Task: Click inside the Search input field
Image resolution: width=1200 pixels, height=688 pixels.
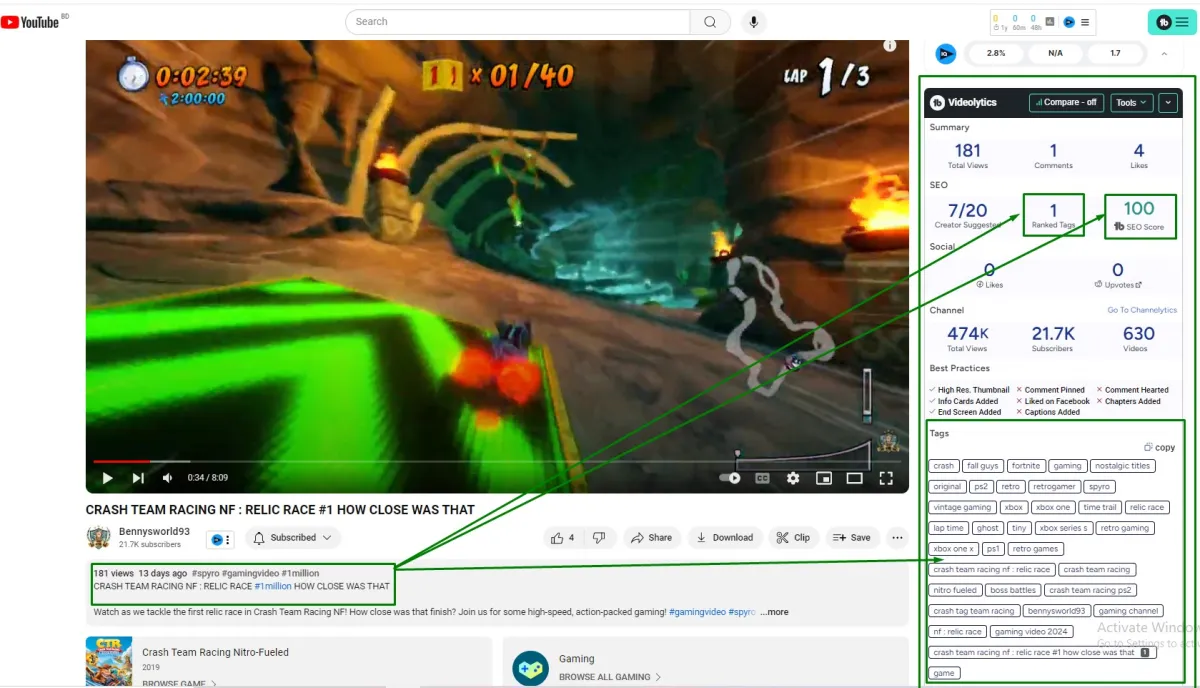Action: point(518,22)
